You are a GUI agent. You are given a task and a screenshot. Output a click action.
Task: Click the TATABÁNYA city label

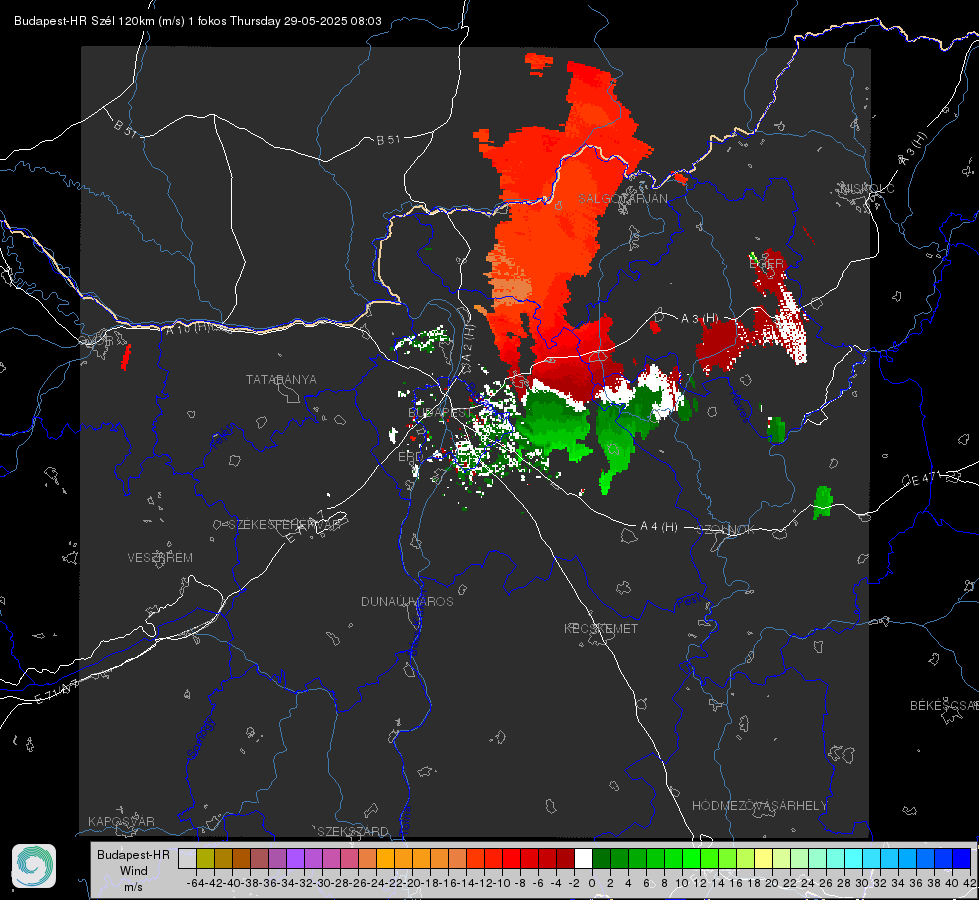tap(281, 379)
